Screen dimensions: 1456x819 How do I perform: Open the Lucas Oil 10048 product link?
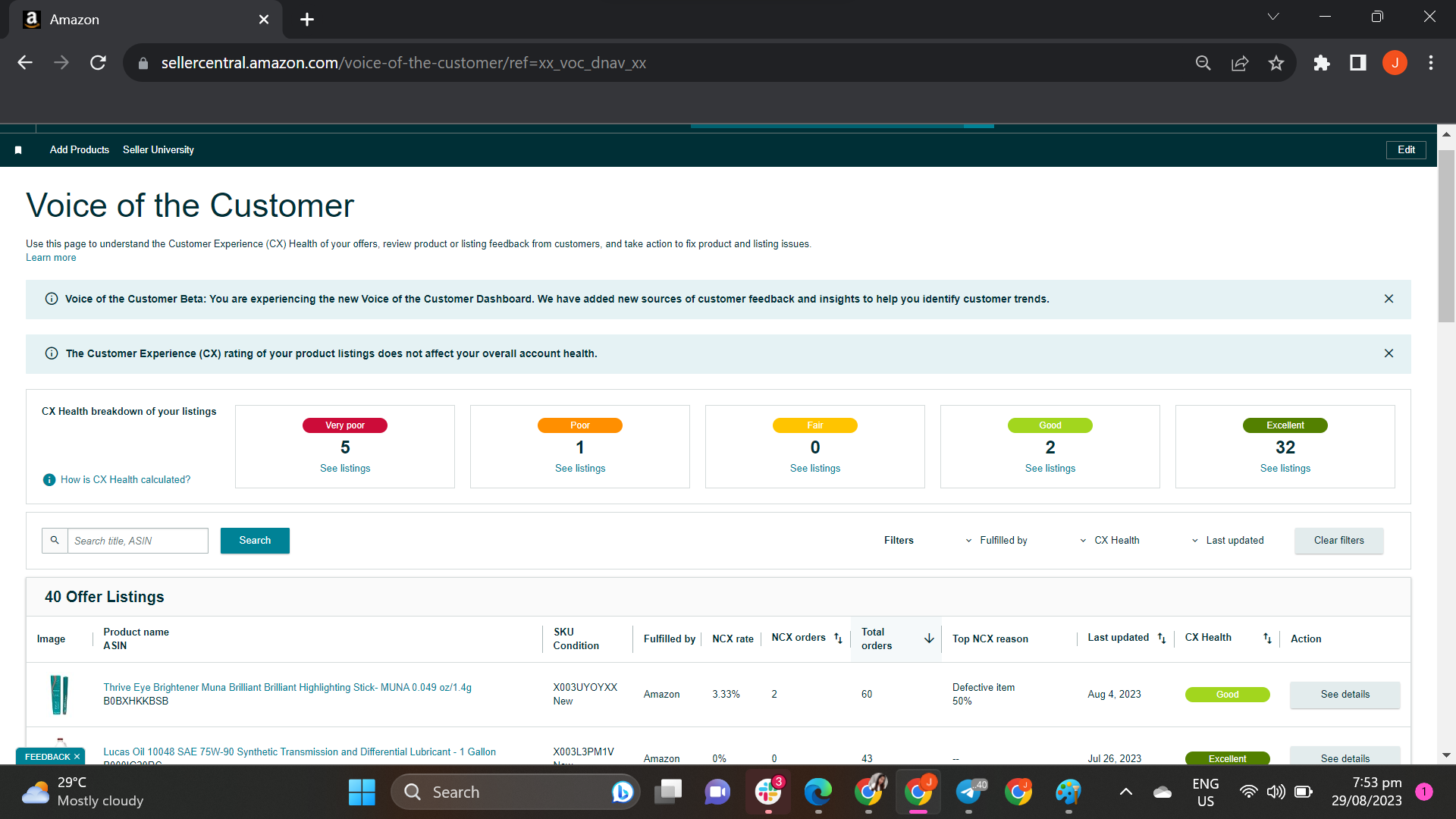pyautogui.click(x=300, y=752)
